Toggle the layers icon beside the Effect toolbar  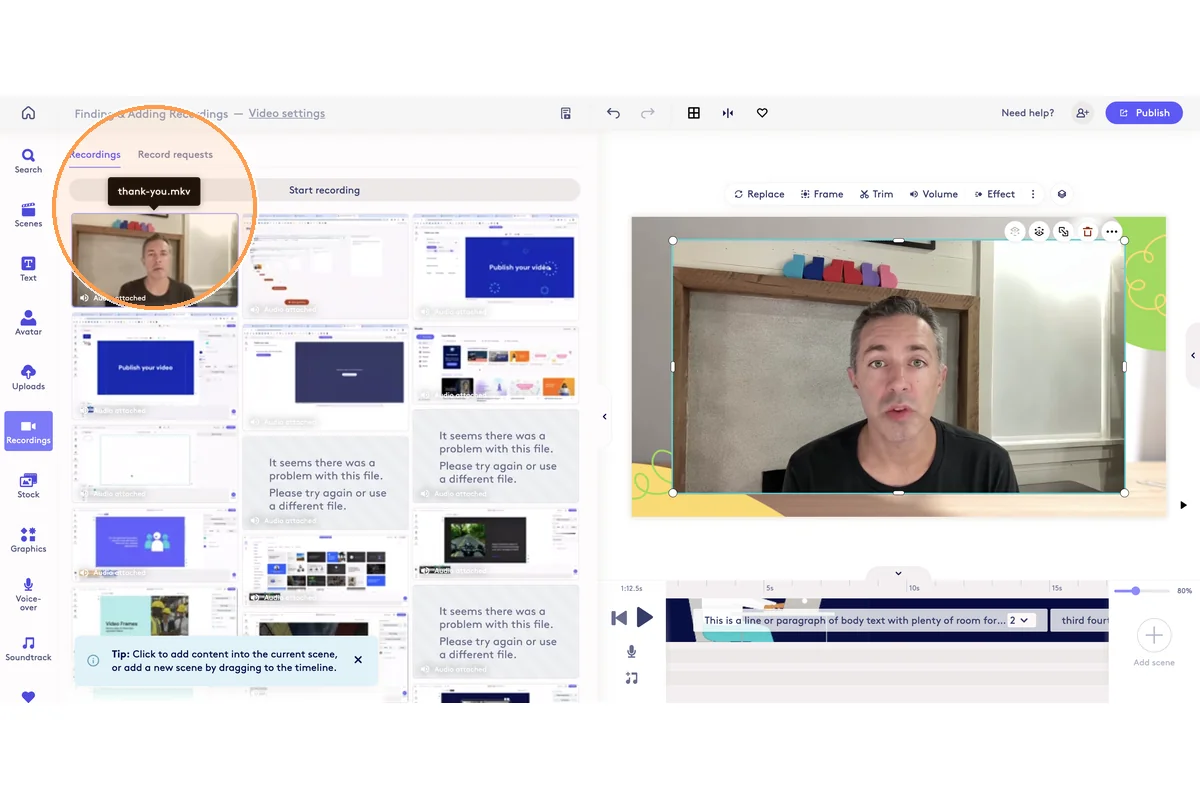click(x=1062, y=194)
